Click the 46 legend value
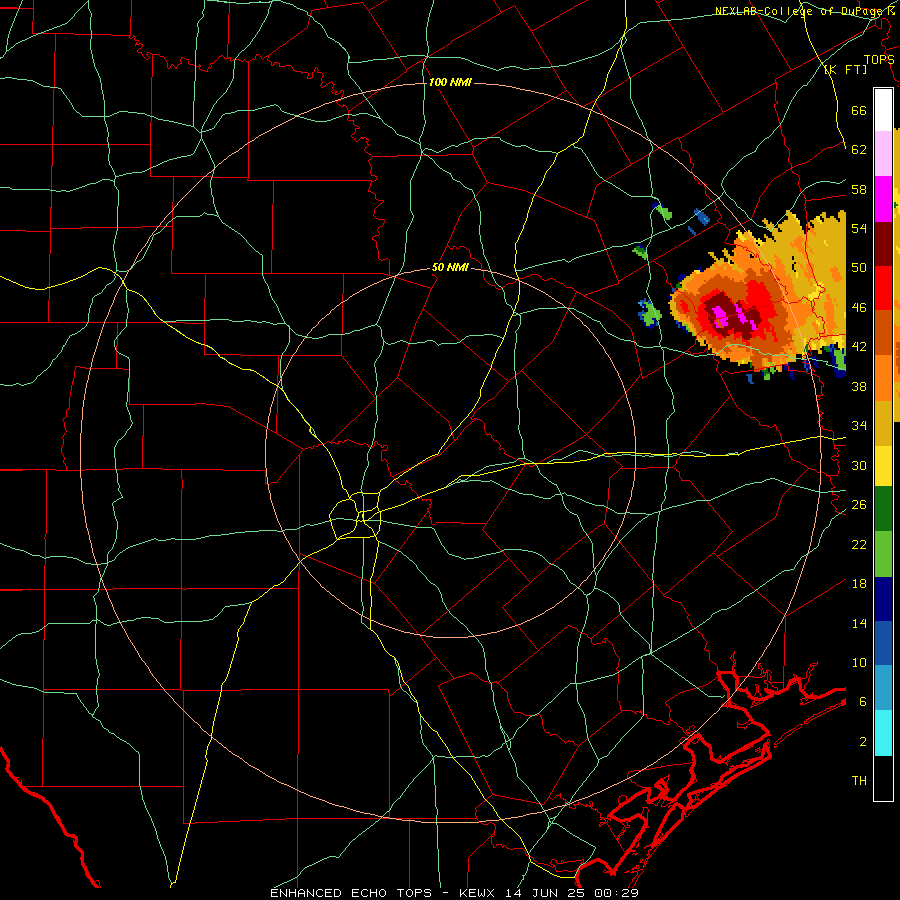 coord(859,308)
